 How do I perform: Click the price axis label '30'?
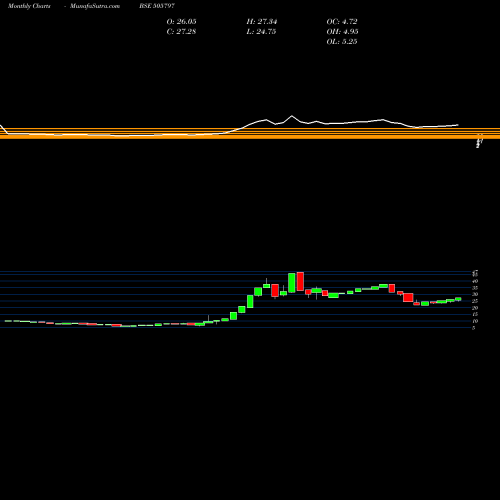point(475,294)
